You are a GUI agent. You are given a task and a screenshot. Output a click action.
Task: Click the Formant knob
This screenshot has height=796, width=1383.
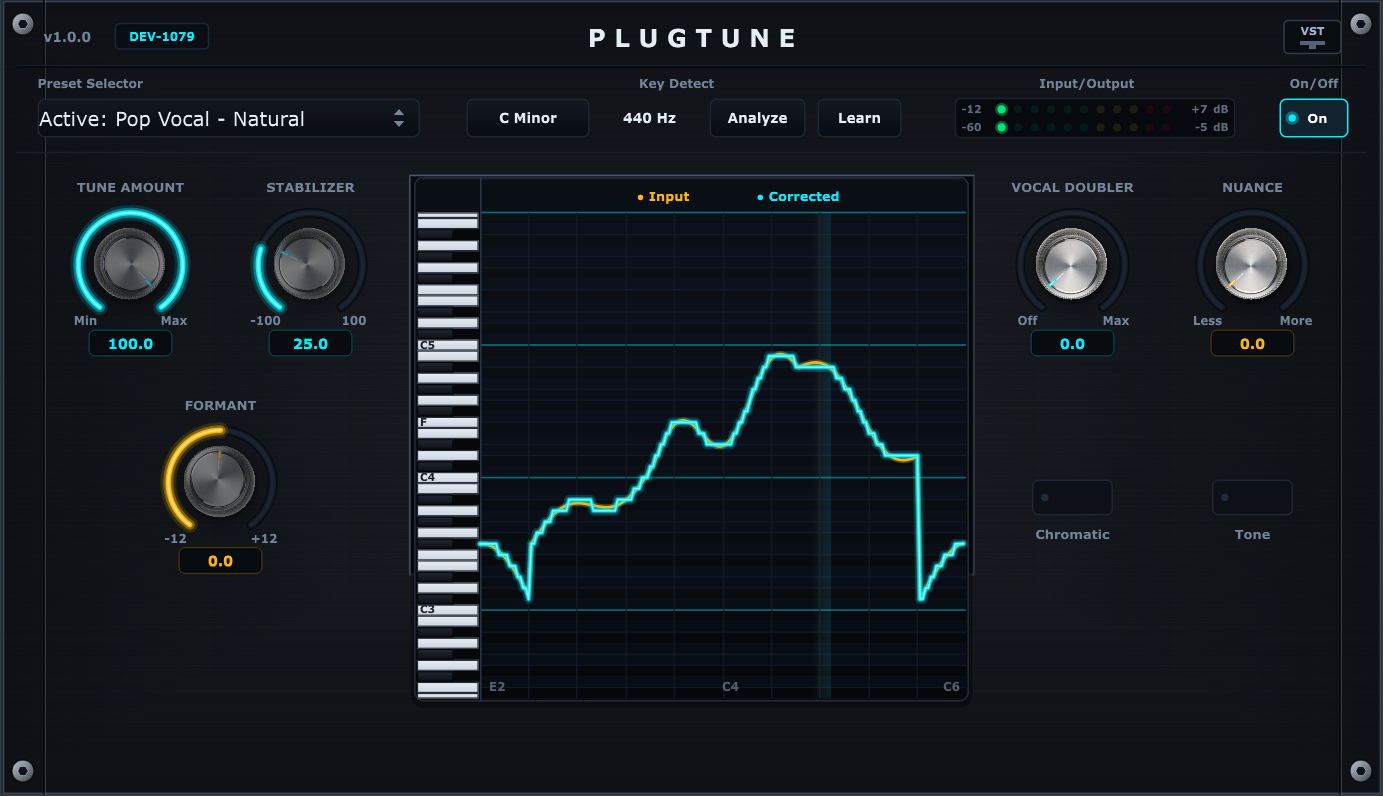[220, 482]
